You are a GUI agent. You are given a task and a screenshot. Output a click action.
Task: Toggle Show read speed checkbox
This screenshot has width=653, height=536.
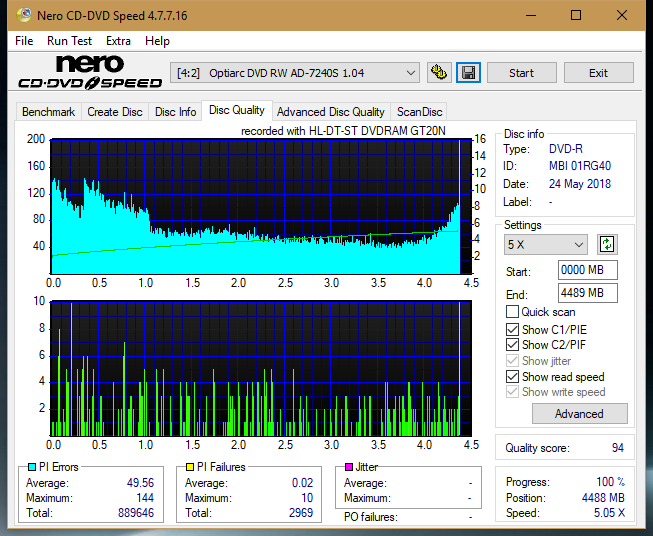click(x=512, y=376)
